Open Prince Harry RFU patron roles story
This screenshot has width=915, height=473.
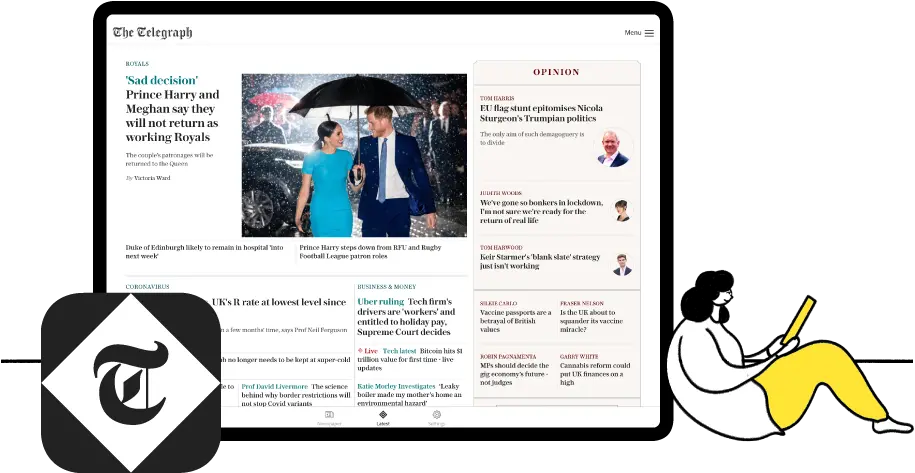point(371,251)
